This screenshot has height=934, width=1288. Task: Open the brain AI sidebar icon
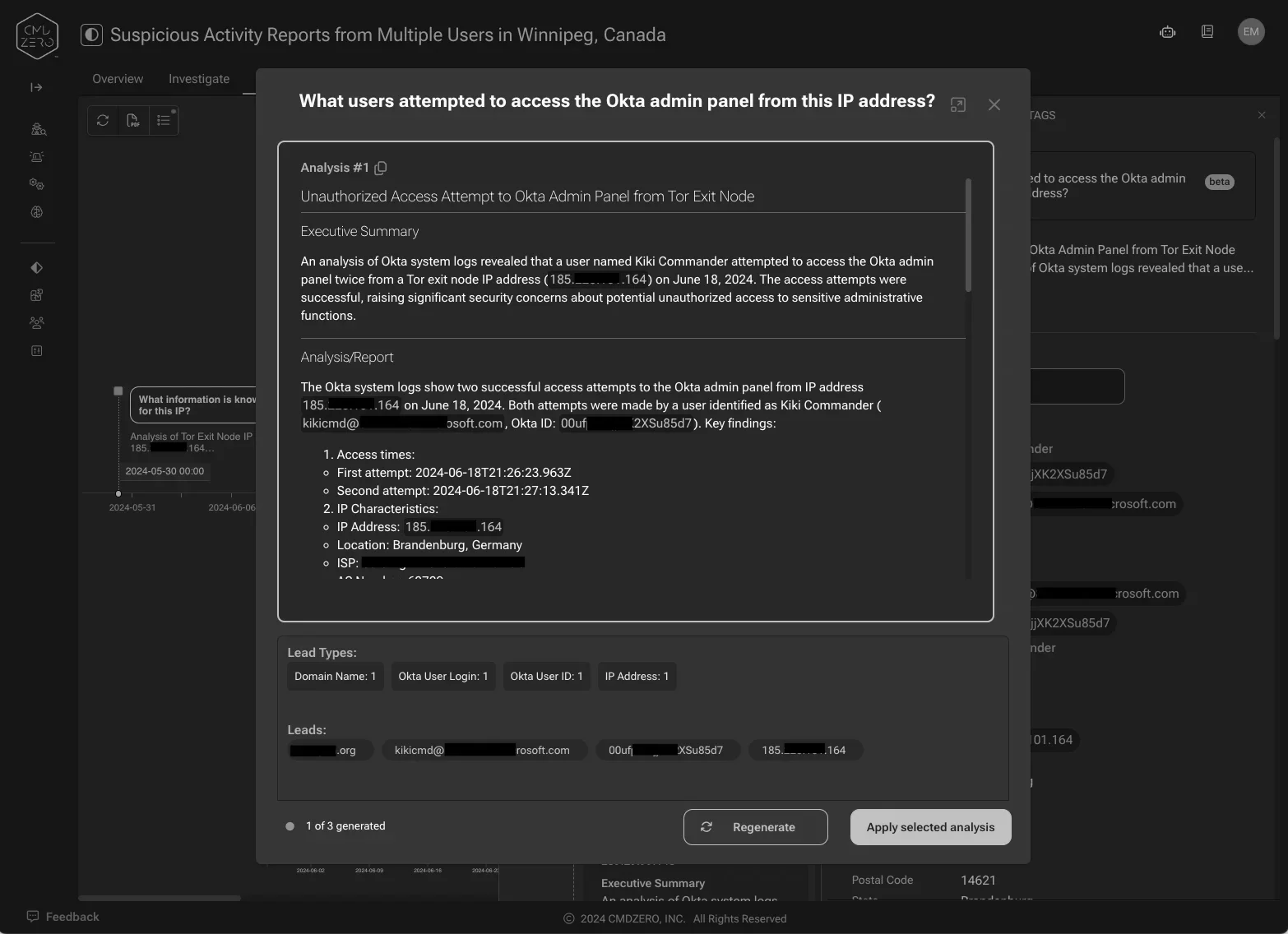point(37,212)
